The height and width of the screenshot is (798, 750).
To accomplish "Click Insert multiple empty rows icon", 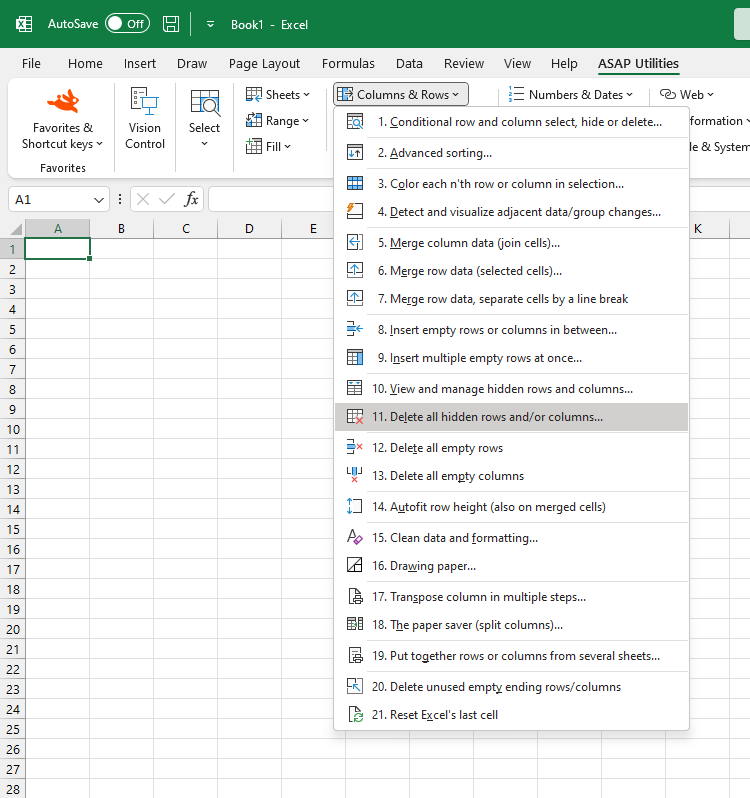I will [x=355, y=357].
